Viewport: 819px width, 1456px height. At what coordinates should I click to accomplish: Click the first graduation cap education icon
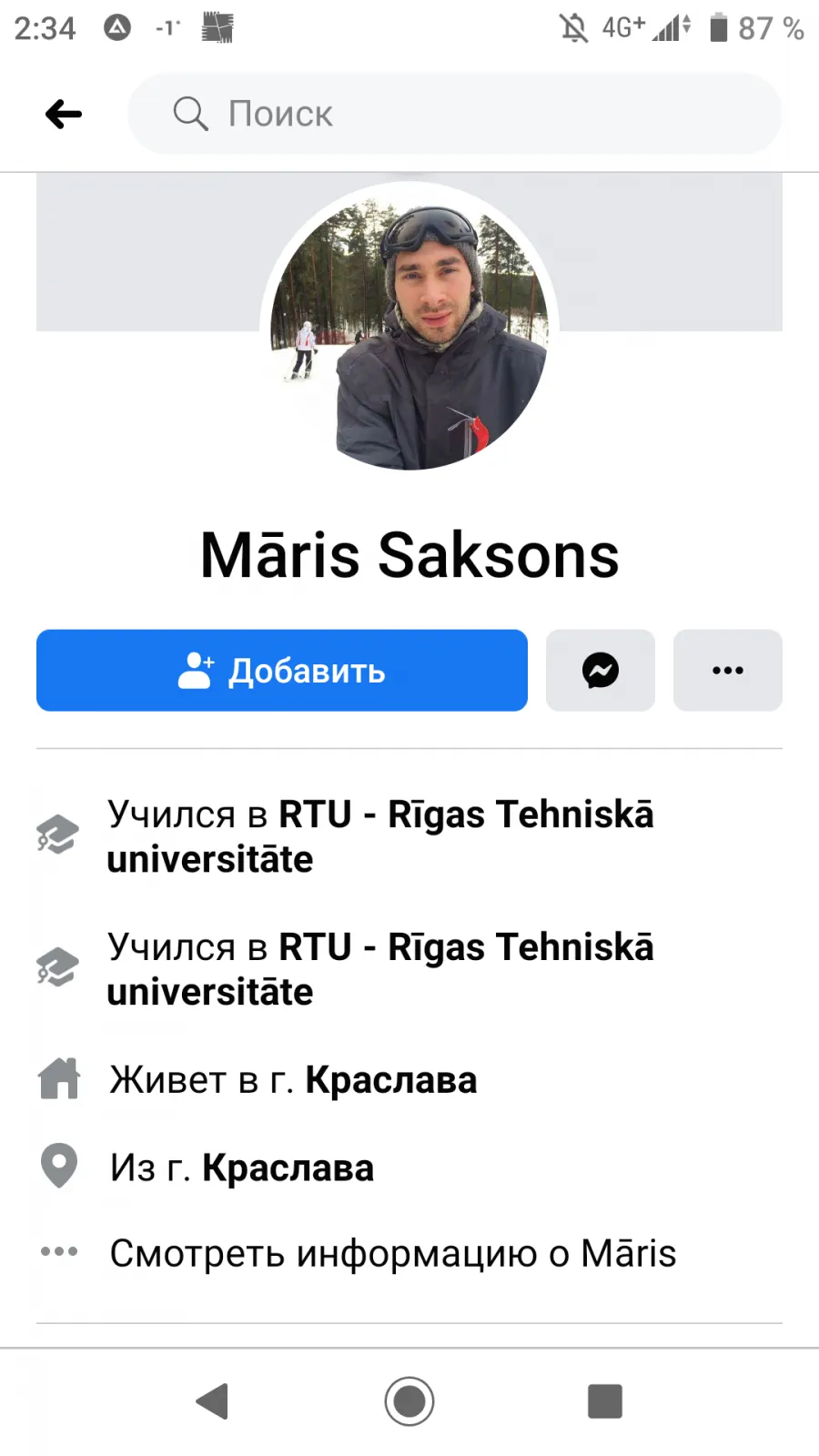57,834
